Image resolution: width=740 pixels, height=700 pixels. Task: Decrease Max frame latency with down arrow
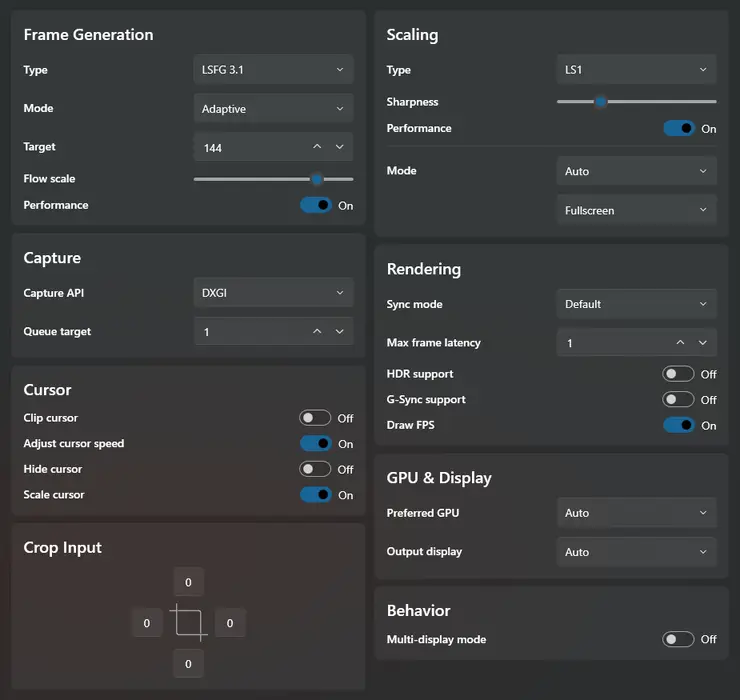(x=703, y=343)
